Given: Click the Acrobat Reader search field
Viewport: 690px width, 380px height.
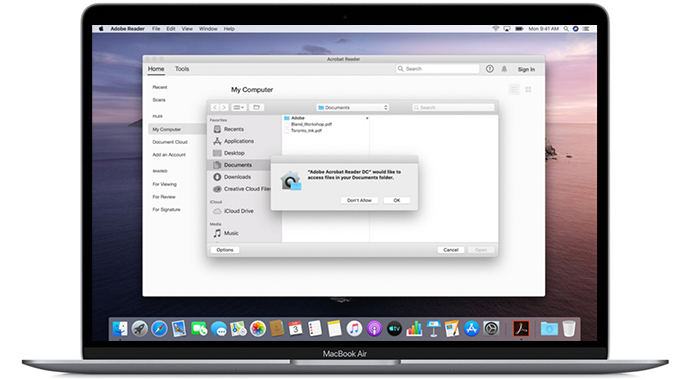Looking at the screenshot, I should [x=437, y=69].
